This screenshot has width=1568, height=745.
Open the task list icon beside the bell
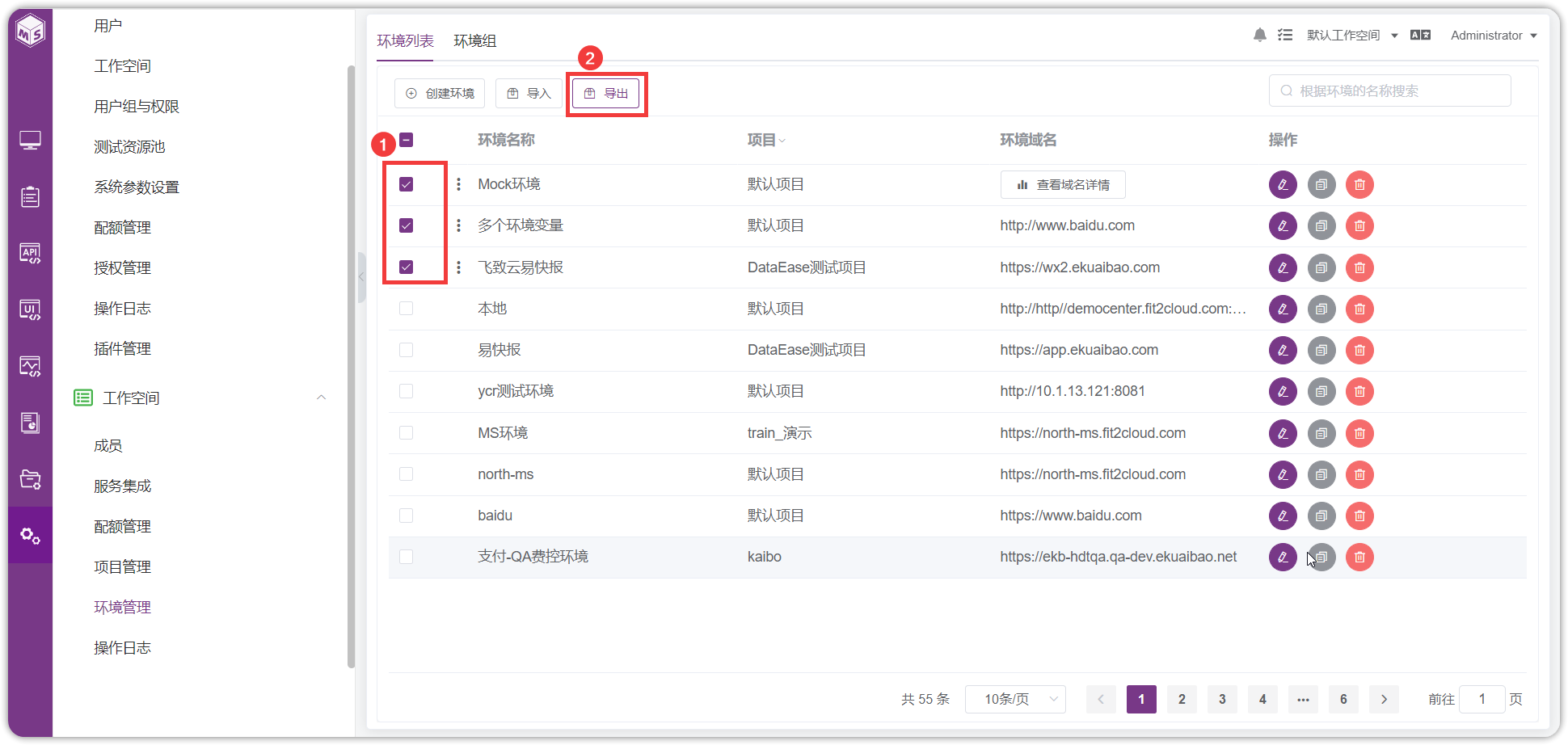coord(1285,35)
